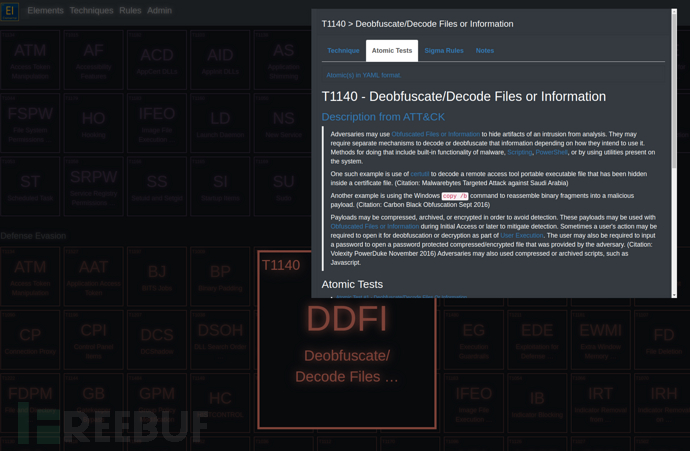The height and width of the screenshot is (451, 690).
Task: Select the CPI Control Panel Items tile
Action: (x=93, y=340)
